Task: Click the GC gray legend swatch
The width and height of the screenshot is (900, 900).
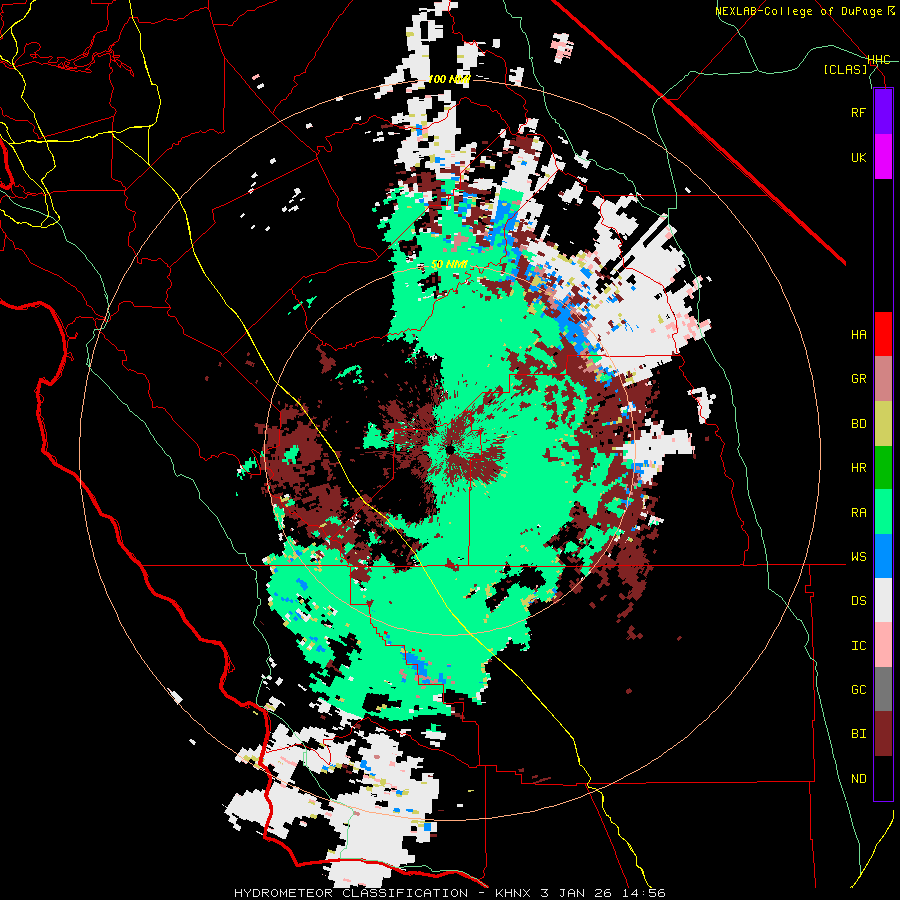Action: 883,689
